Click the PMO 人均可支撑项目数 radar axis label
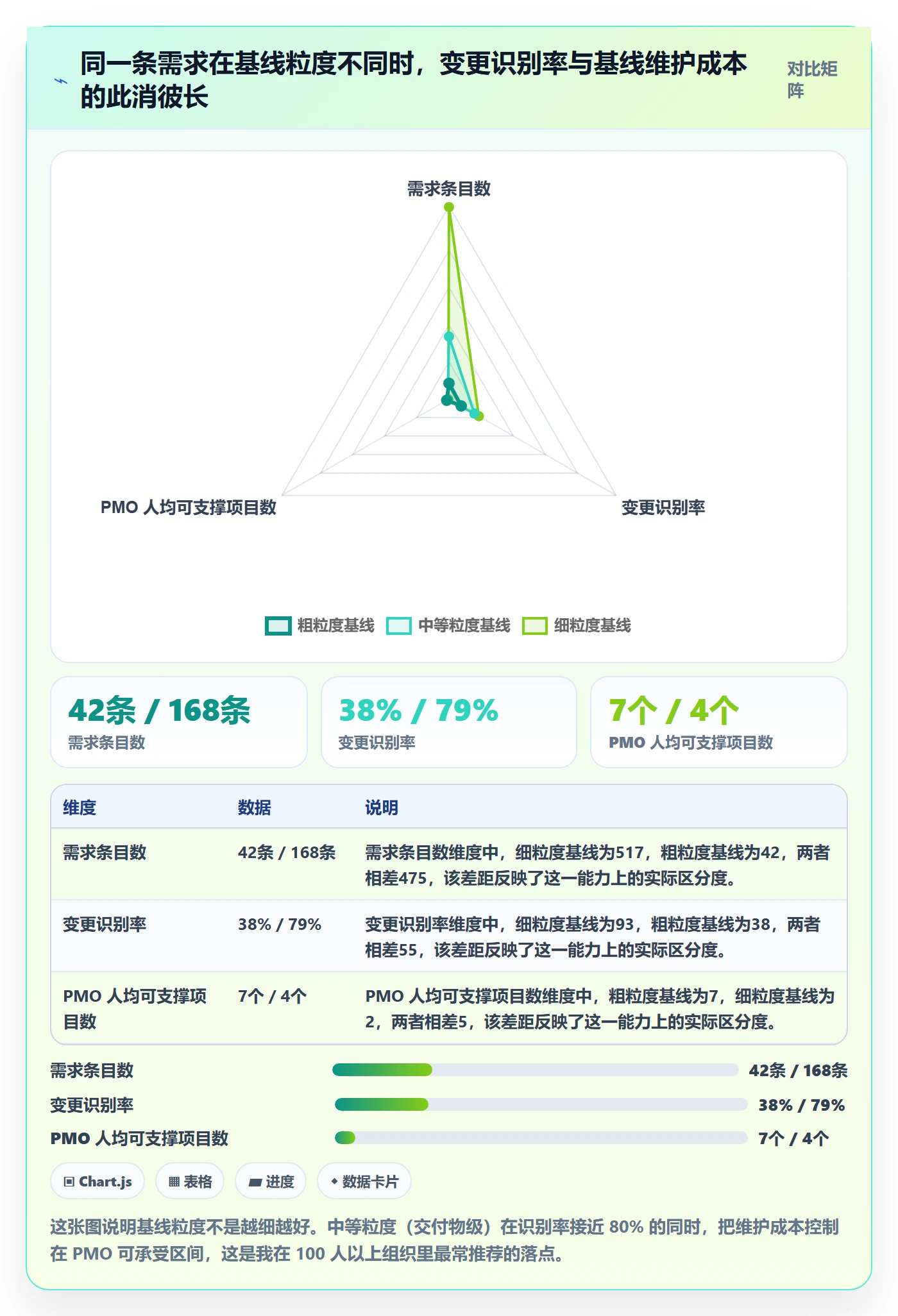 188,507
